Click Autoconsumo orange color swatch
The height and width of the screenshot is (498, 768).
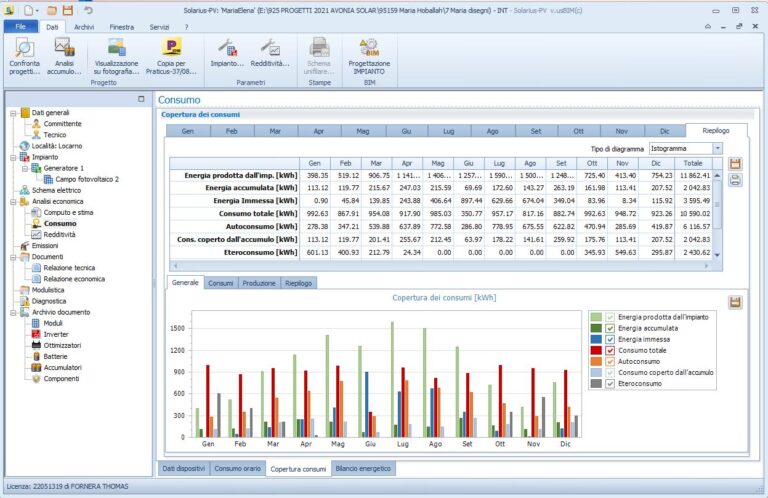tap(596, 362)
